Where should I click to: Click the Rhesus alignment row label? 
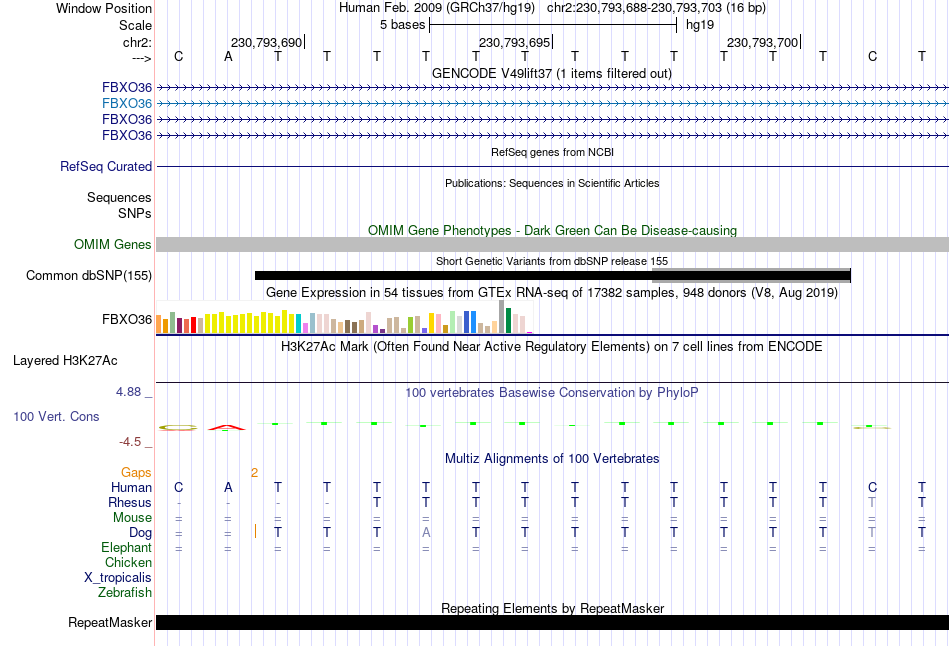click(130, 503)
